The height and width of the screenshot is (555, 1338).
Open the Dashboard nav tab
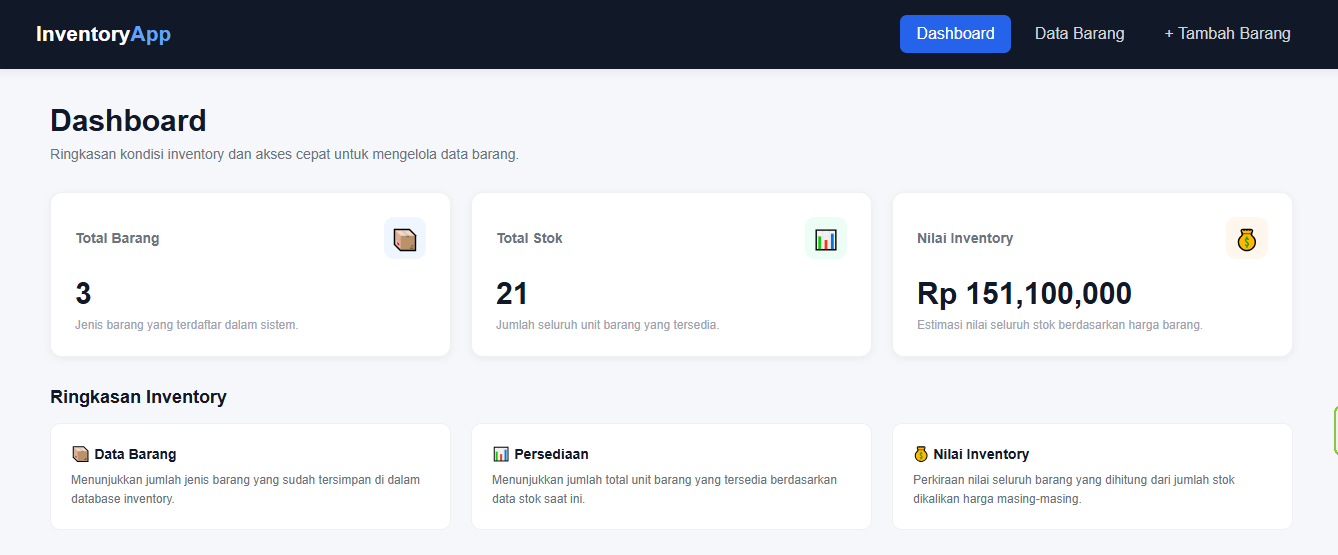955,34
